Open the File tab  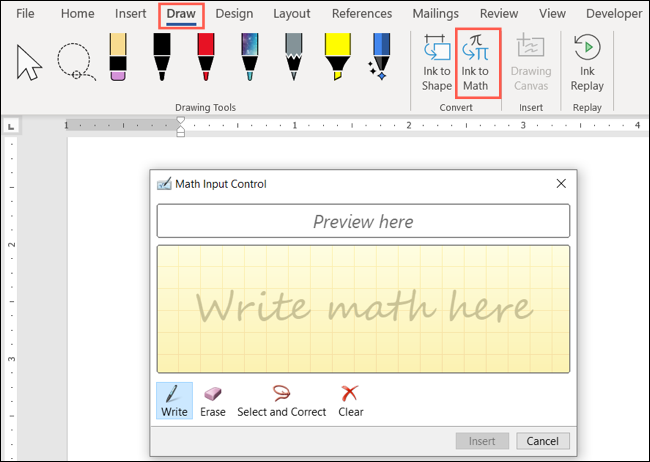click(25, 14)
